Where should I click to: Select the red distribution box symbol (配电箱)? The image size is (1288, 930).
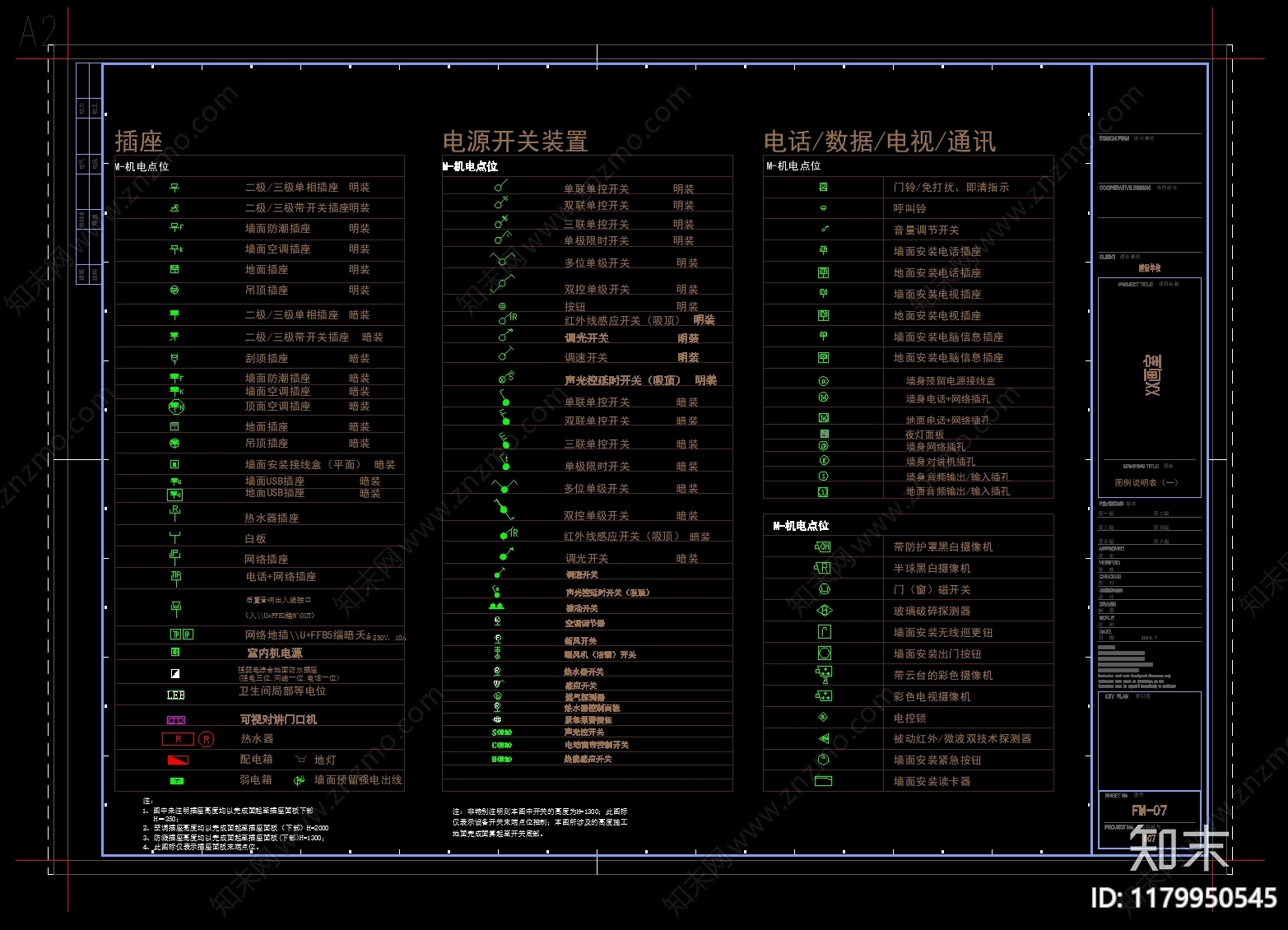178,760
